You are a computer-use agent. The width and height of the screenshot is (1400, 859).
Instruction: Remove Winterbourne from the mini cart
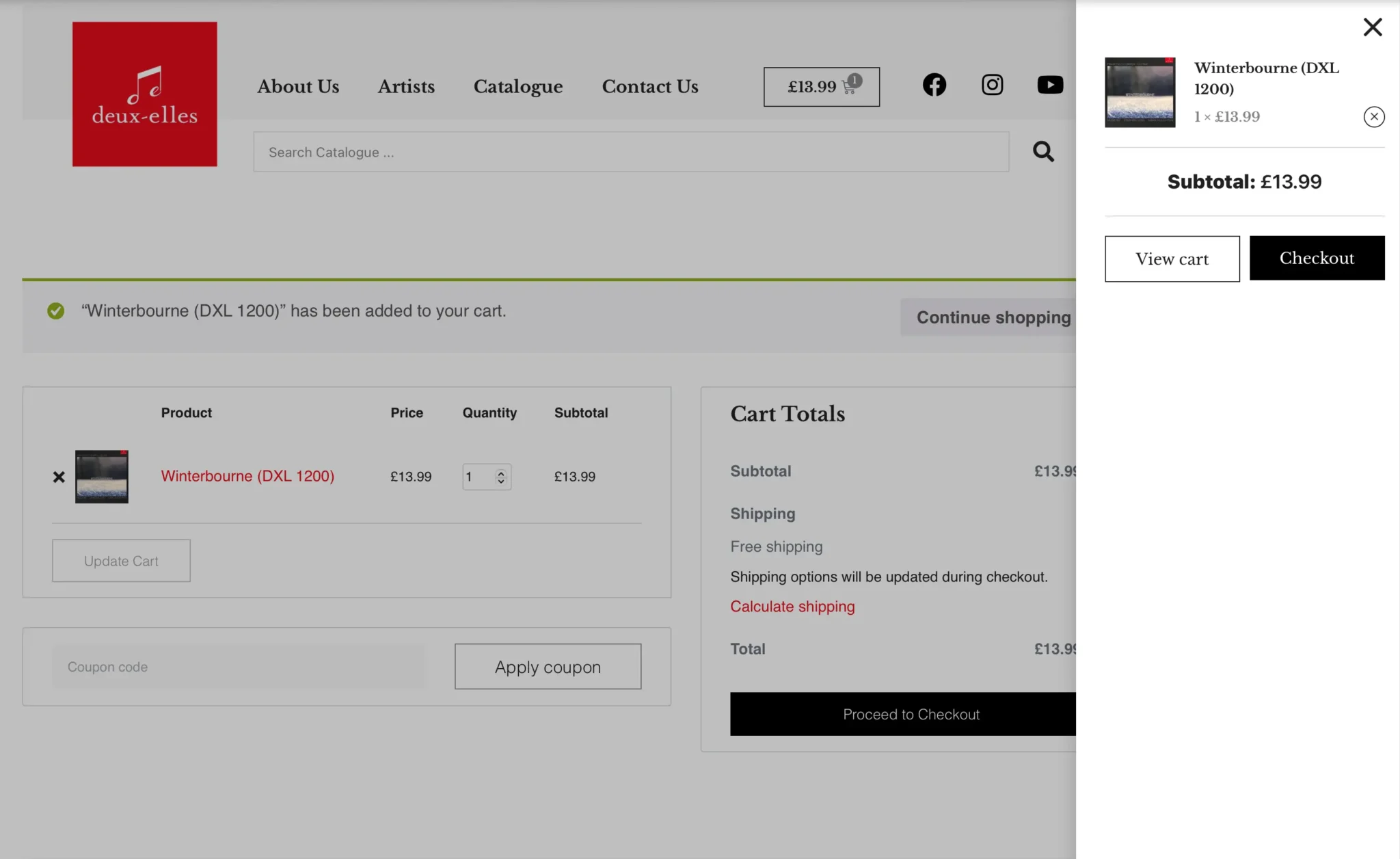click(1374, 117)
